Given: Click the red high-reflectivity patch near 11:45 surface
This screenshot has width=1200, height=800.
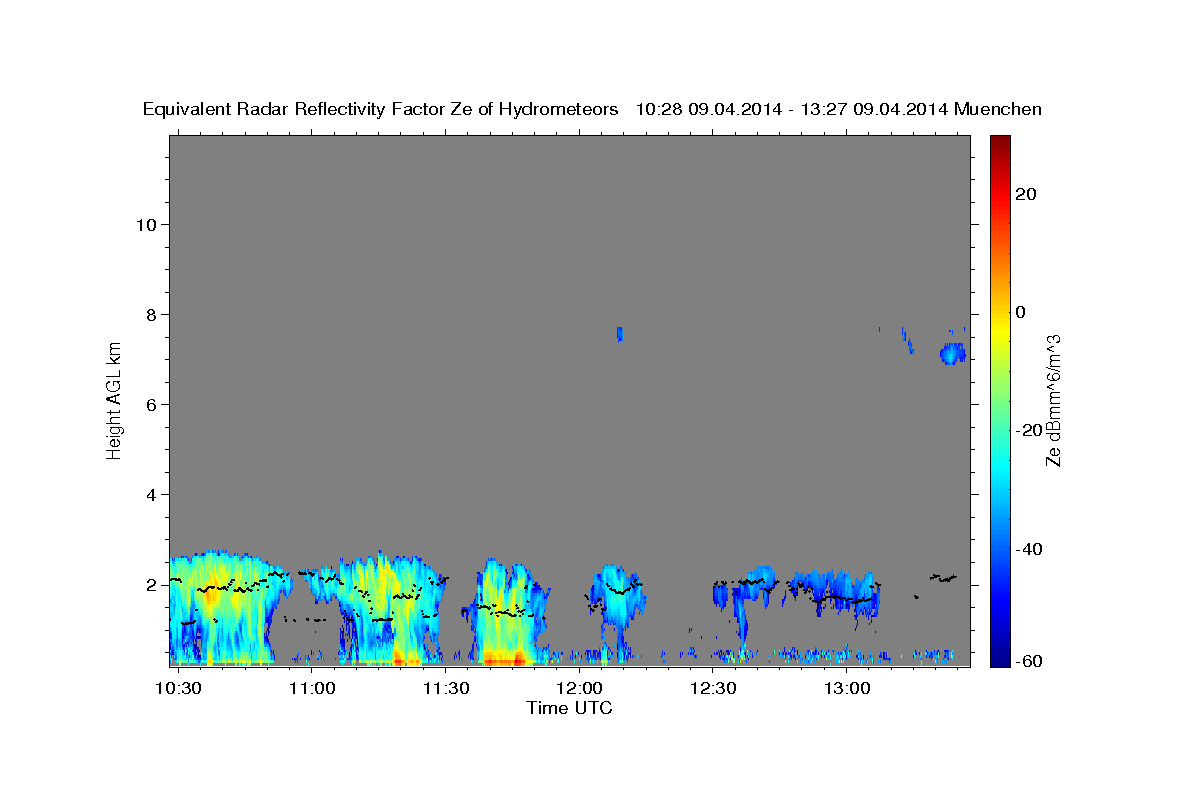Looking at the screenshot, I should 505,658.
